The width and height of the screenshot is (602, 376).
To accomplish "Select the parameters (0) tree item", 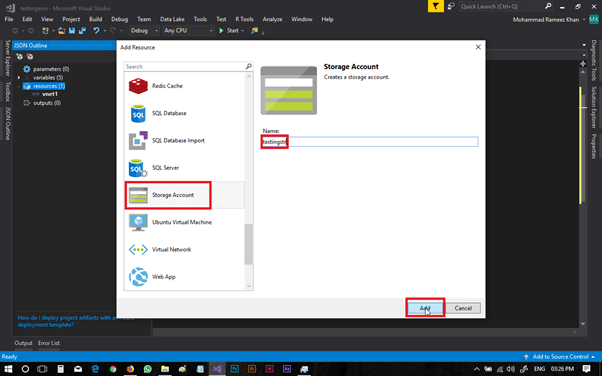I will click(51, 69).
